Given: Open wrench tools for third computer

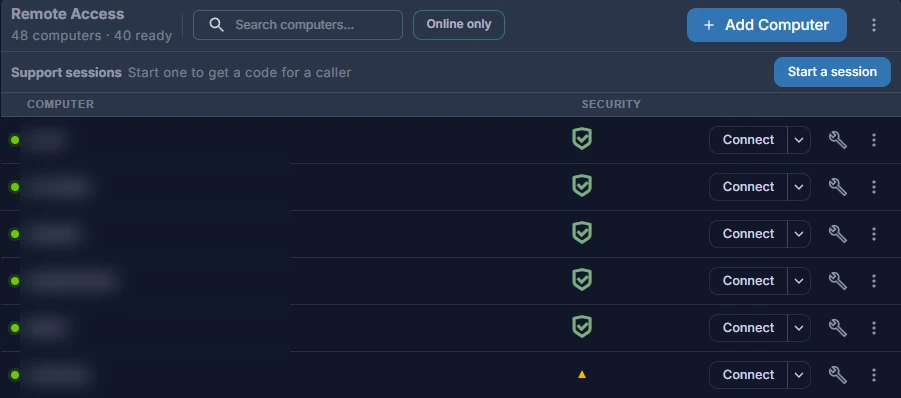Looking at the screenshot, I should pos(838,234).
